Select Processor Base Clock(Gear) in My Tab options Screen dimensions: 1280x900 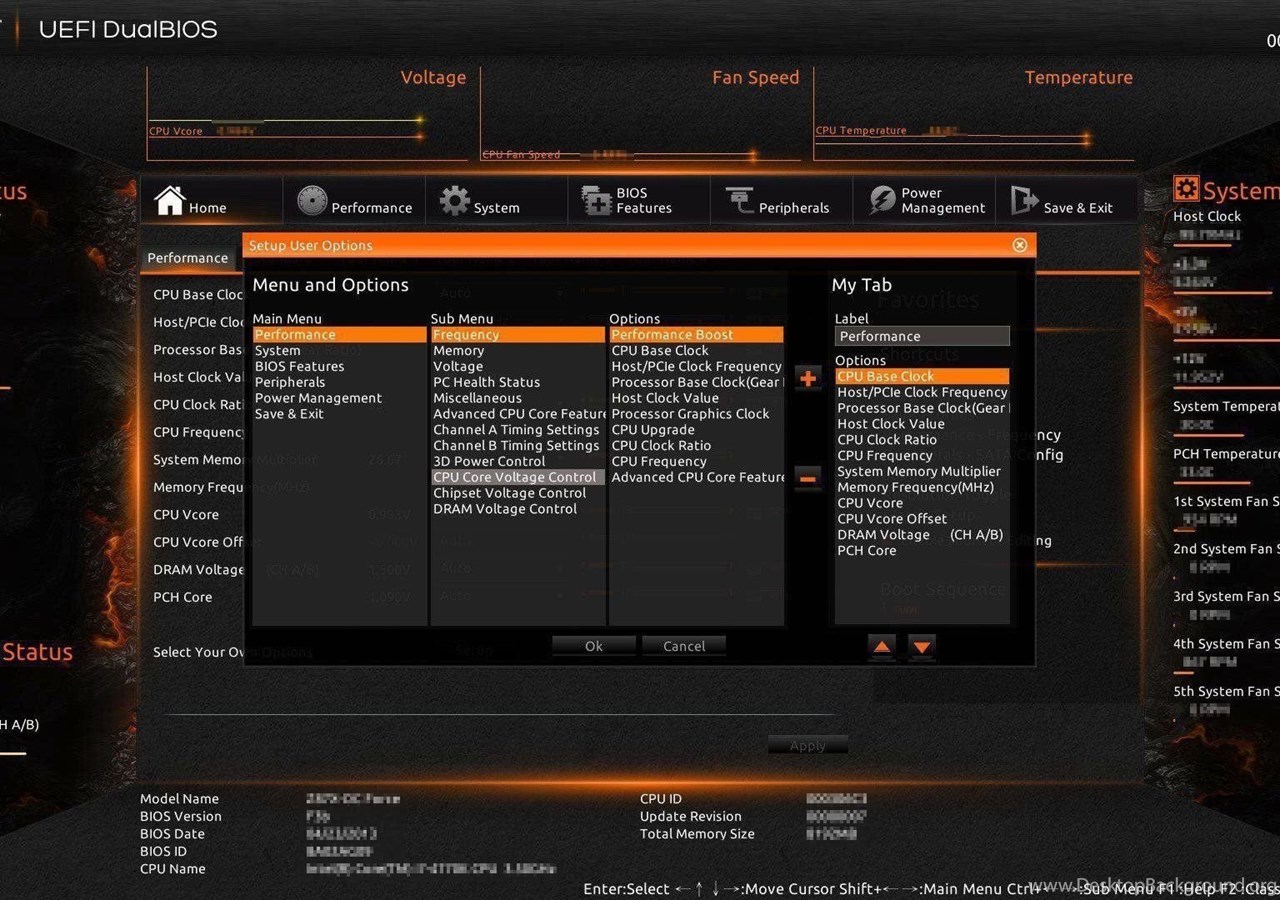click(x=922, y=409)
